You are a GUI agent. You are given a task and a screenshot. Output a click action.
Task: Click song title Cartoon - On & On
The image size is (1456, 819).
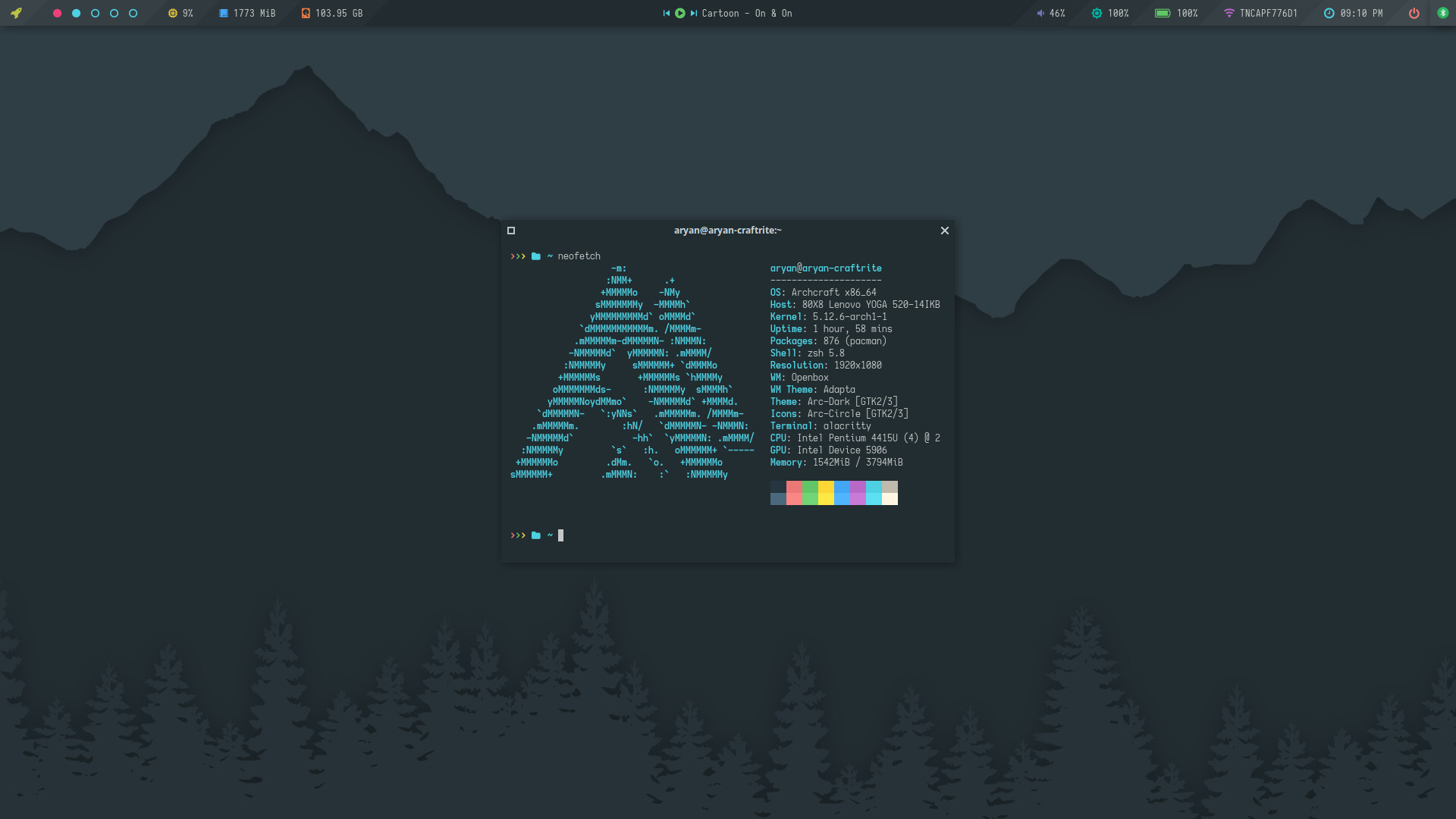(x=747, y=13)
